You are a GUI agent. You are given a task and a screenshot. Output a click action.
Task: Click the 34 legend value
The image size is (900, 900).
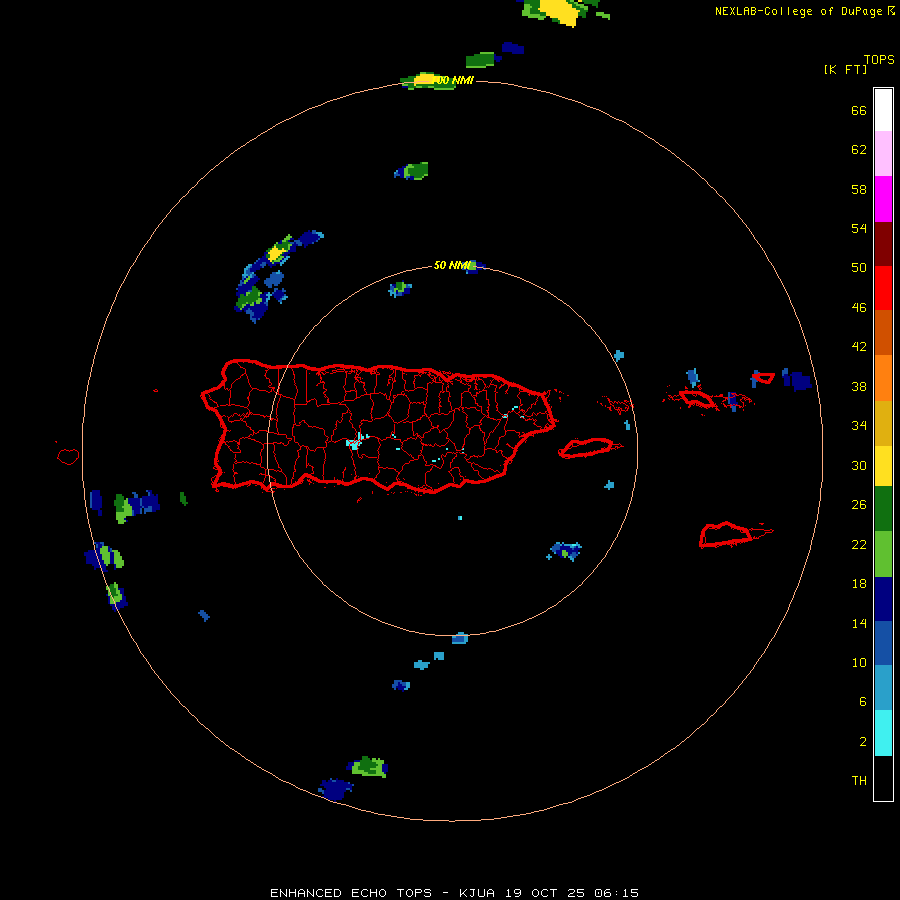(859, 425)
